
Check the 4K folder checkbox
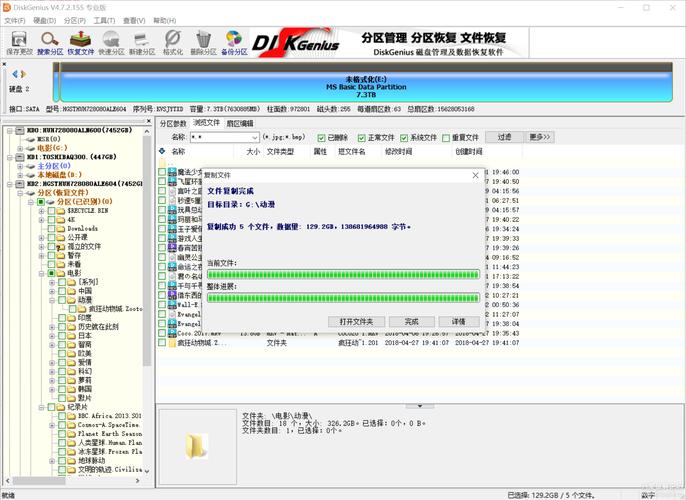click(51, 220)
